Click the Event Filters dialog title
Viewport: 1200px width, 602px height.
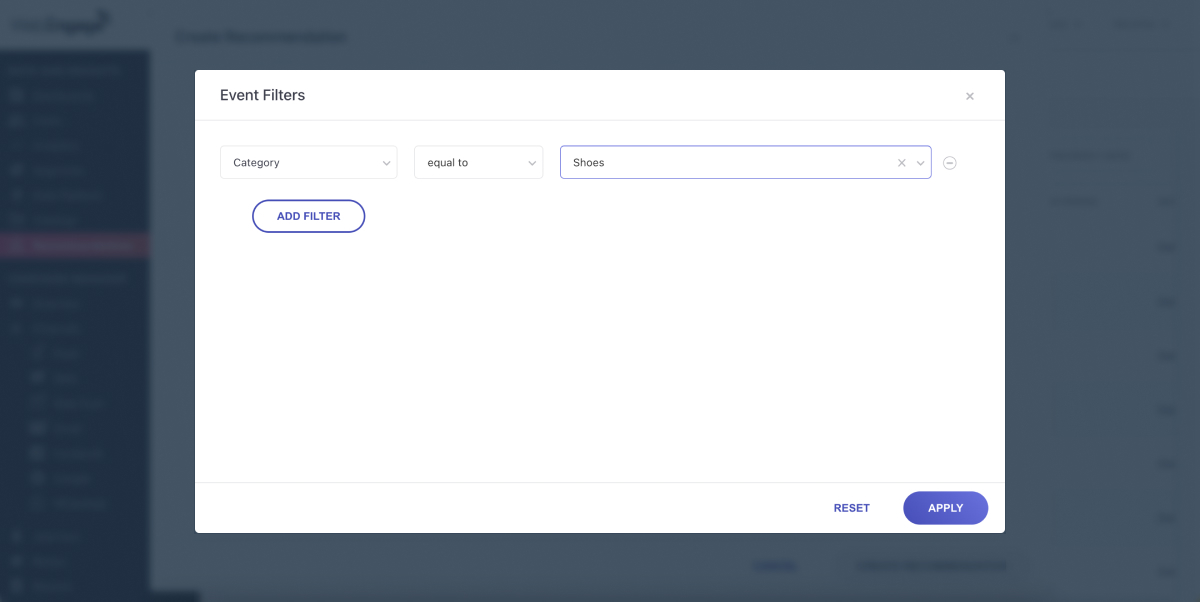(262, 96)
